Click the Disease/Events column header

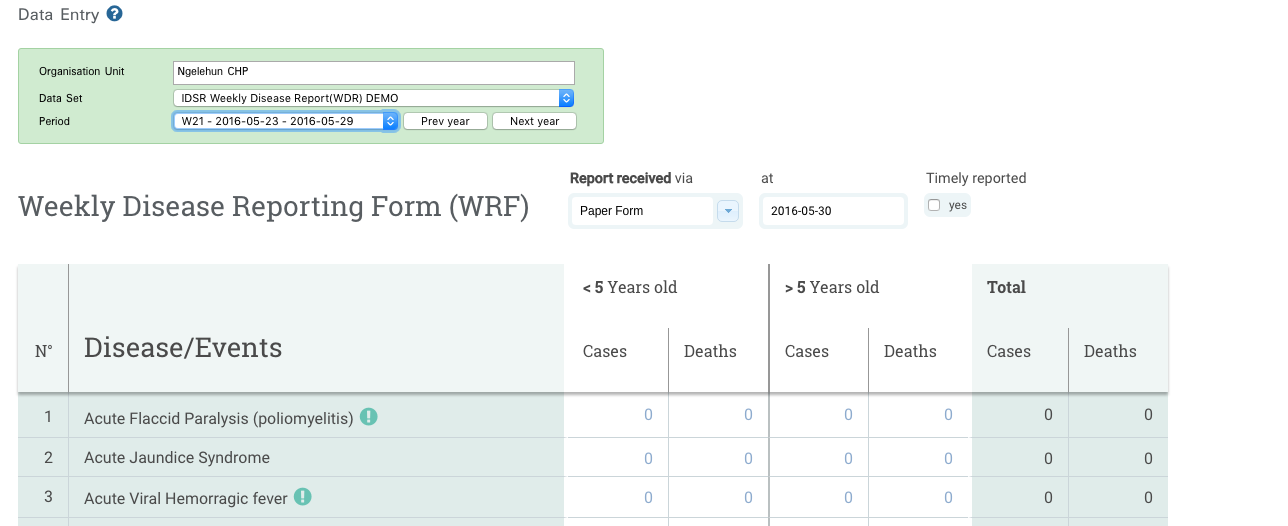click(x=183, y=348)
